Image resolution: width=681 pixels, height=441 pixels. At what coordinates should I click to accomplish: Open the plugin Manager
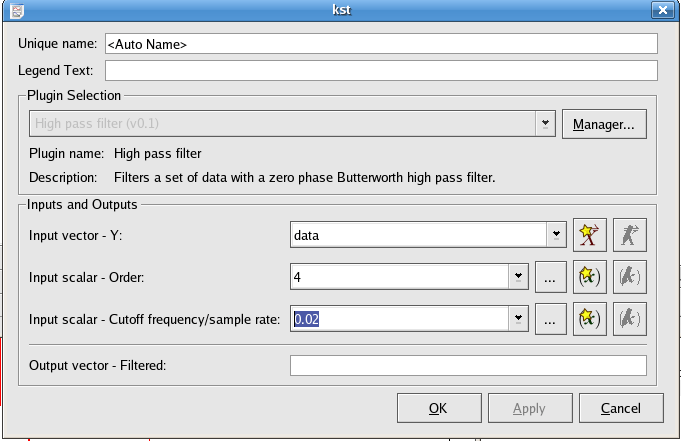604,124
